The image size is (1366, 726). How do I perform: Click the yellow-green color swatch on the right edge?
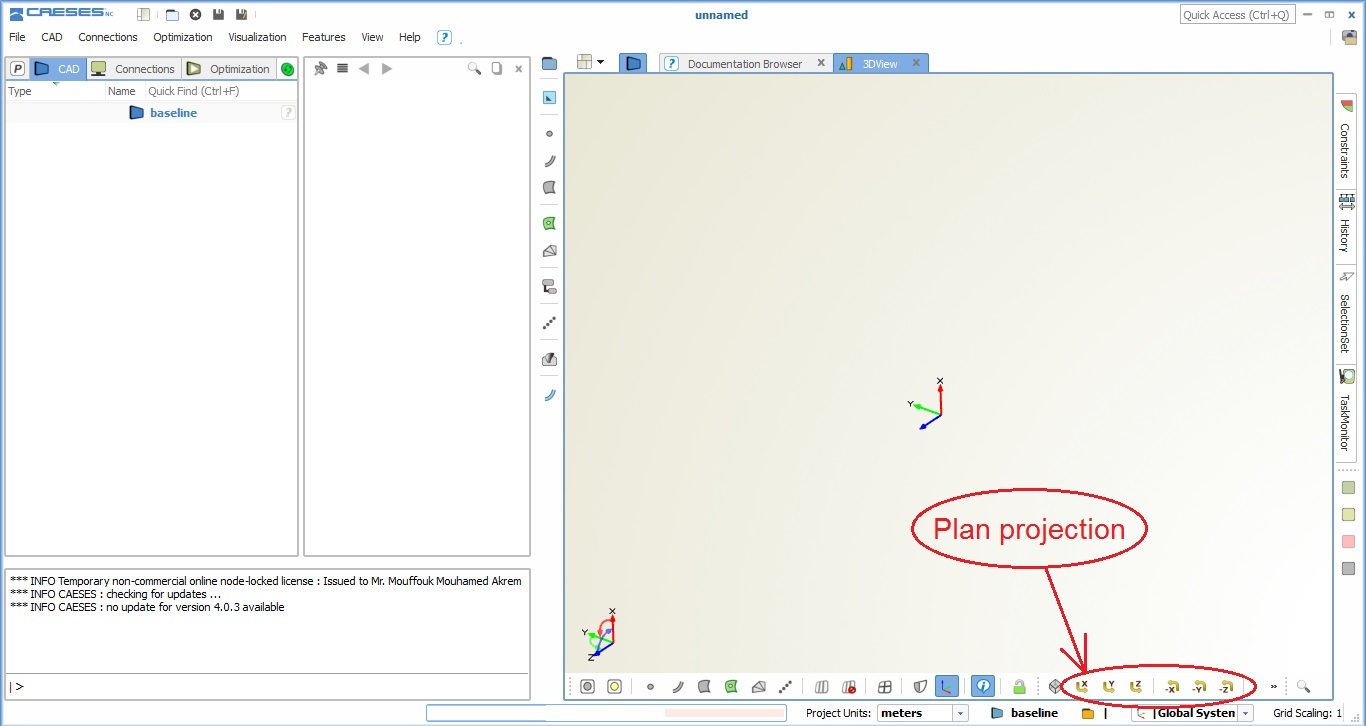(1348, 514)
